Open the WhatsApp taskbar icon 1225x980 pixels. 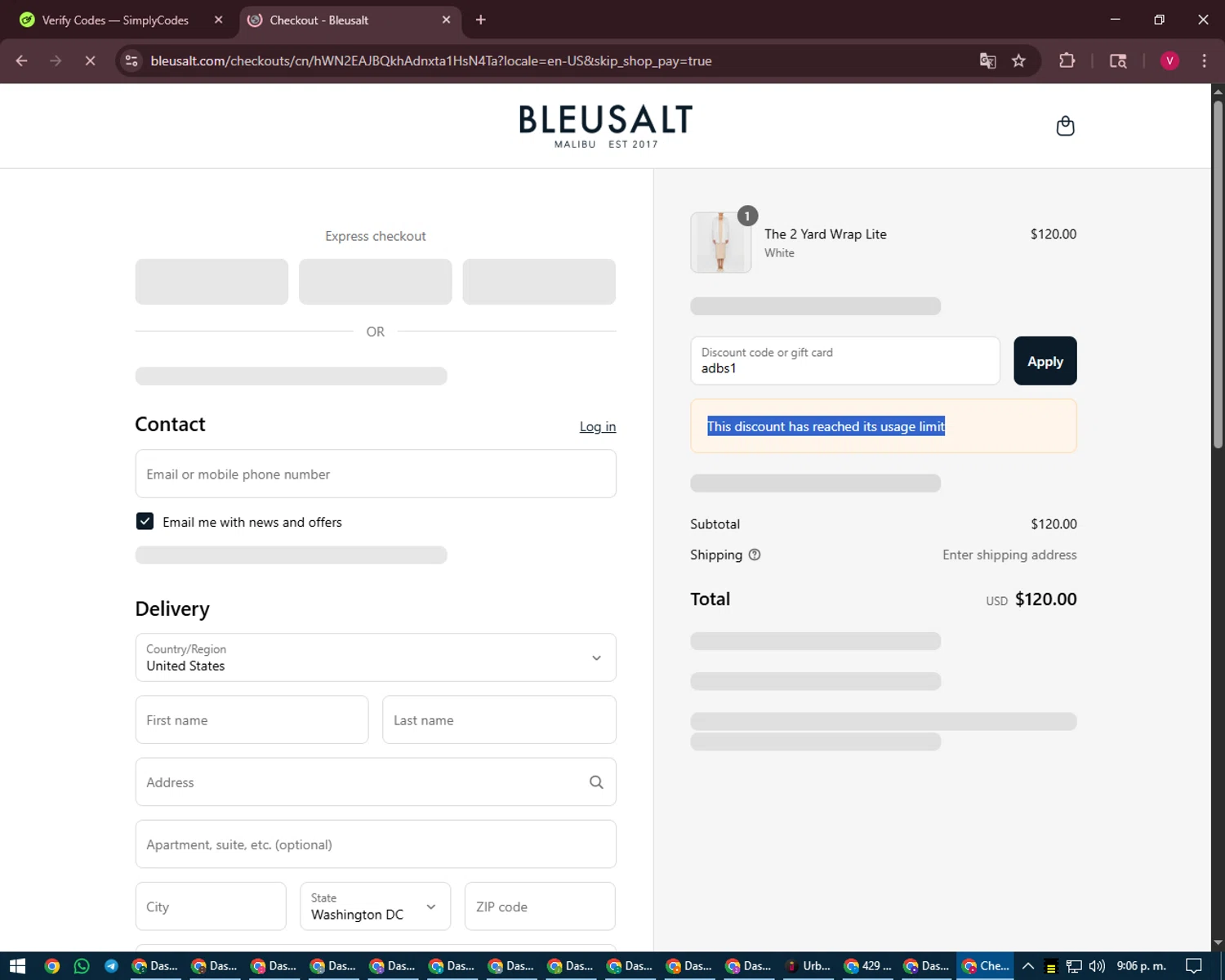(x=82, y=966)
